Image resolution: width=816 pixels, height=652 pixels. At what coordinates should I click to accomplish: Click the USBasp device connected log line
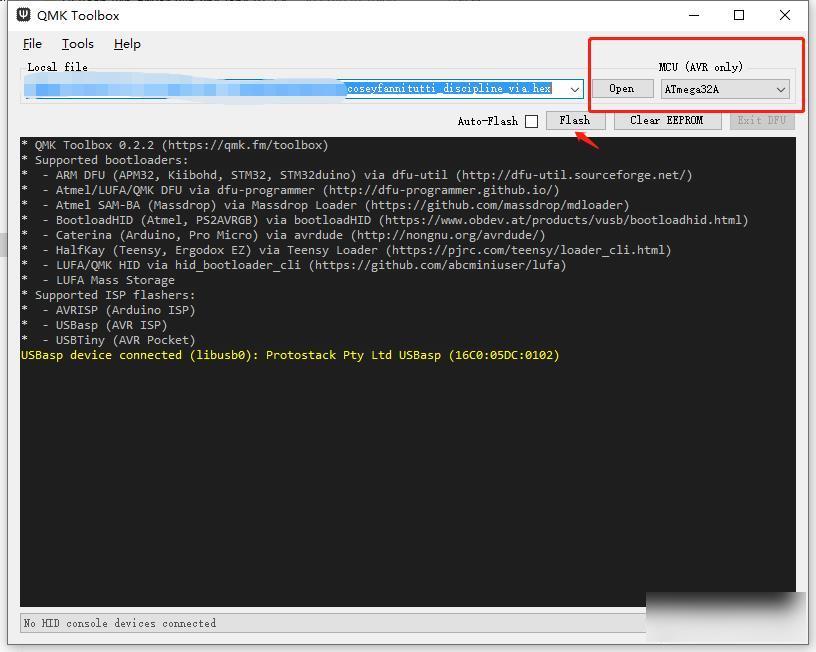pos(290,355)
